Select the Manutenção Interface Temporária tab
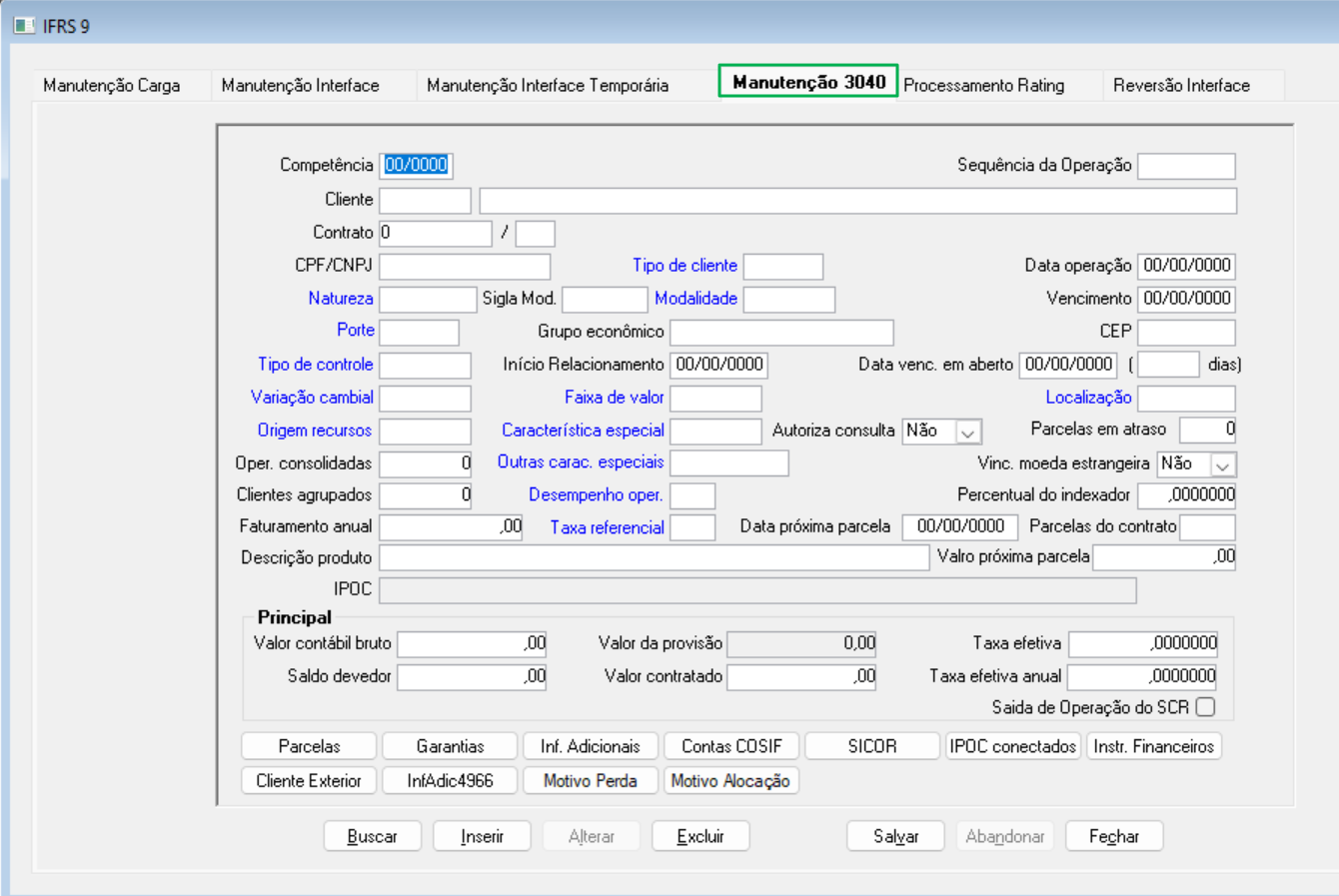Viewport: 1339px width, 896px height. (548, 86)
